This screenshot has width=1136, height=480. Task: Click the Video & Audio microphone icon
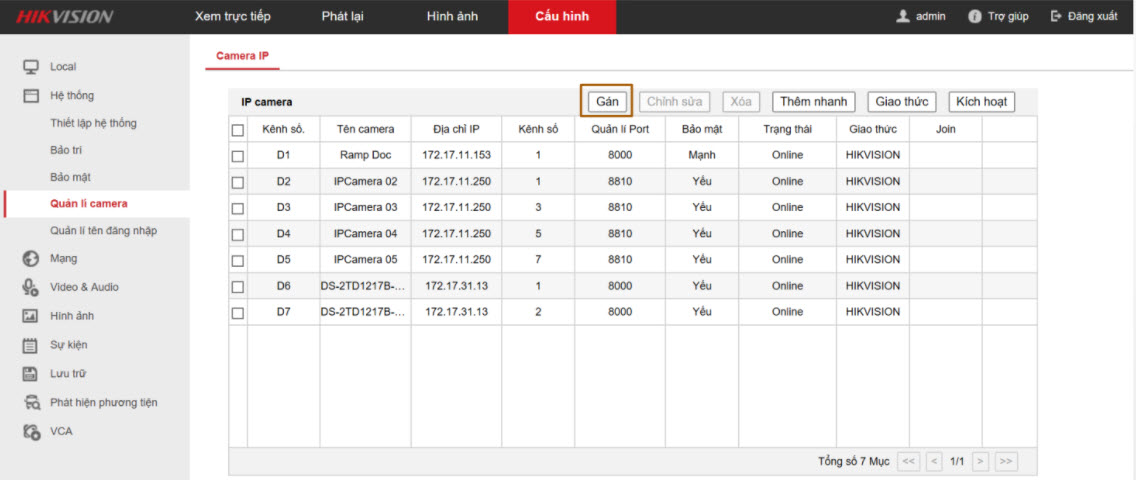(x=31, y=287)
